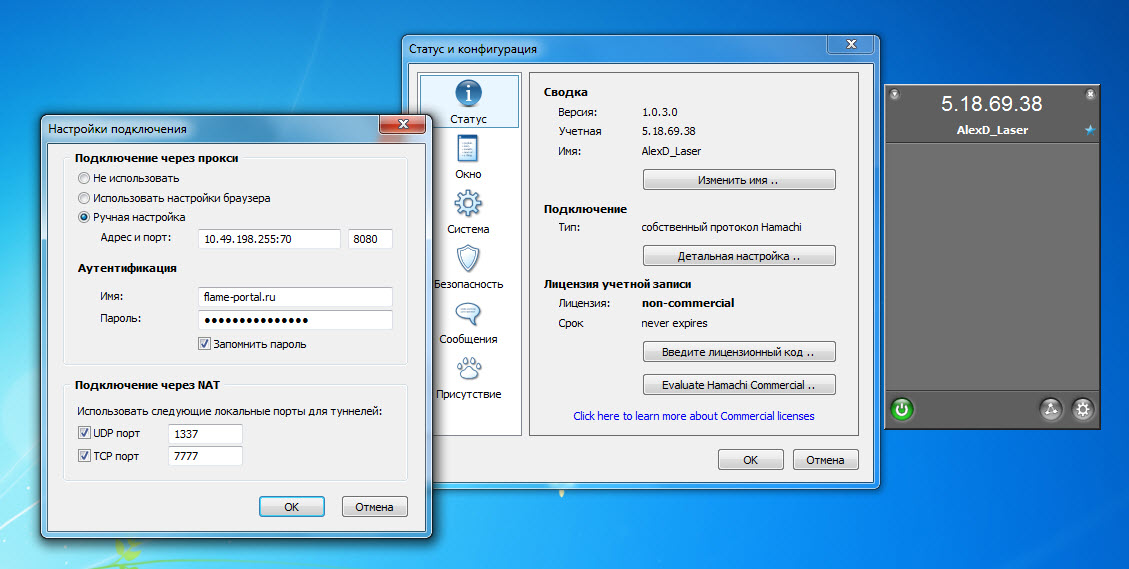
Task: Click the blue star next to AlexD_Laser
Action: click(1090, 130)
